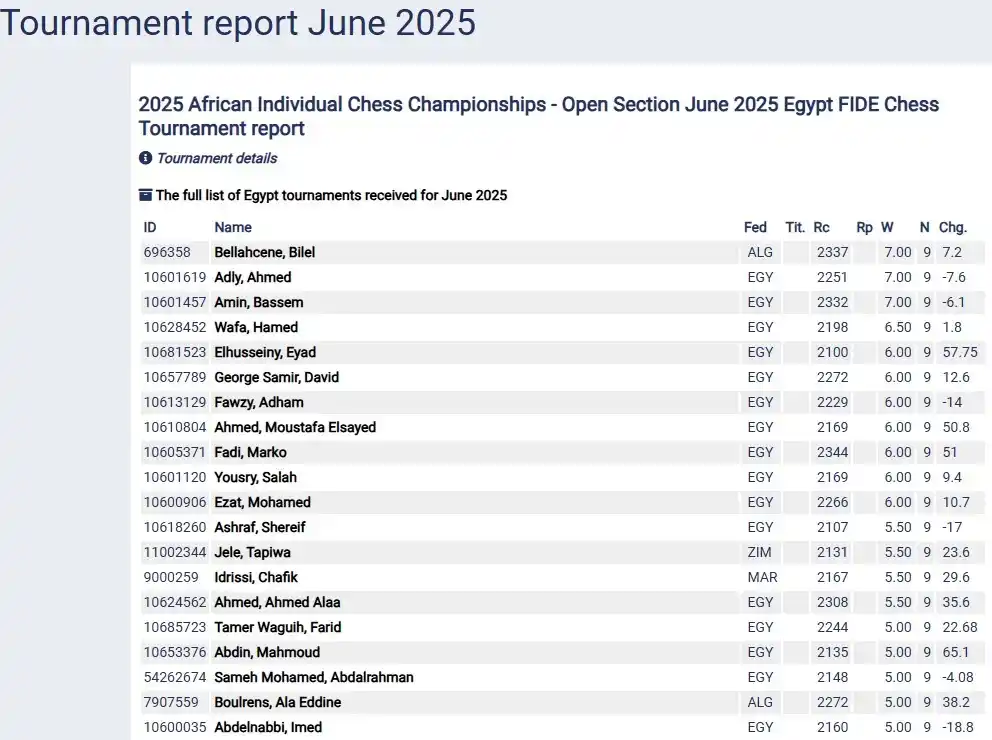
Task: Select ID 7907559
Action: coord(170,702)
